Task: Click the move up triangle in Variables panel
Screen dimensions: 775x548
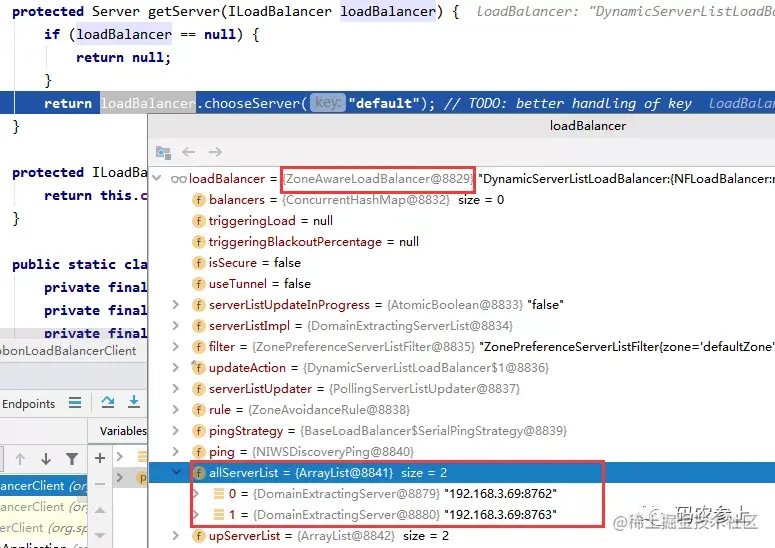Action: (100, 510)
